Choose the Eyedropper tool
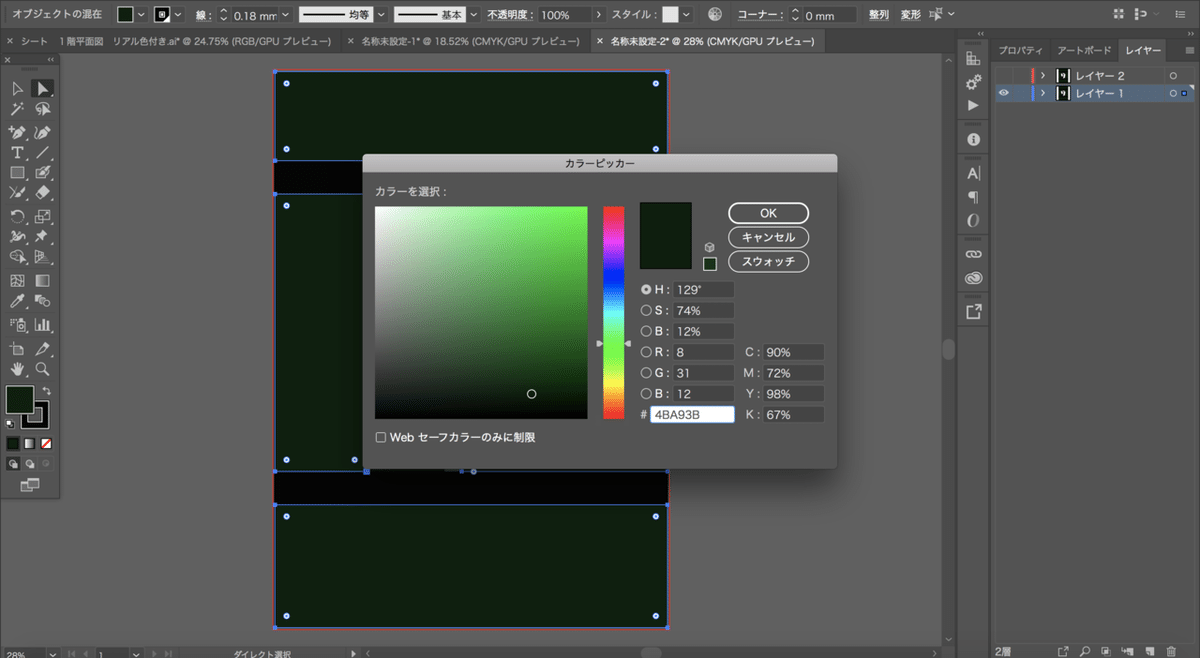 click(17, 301)
